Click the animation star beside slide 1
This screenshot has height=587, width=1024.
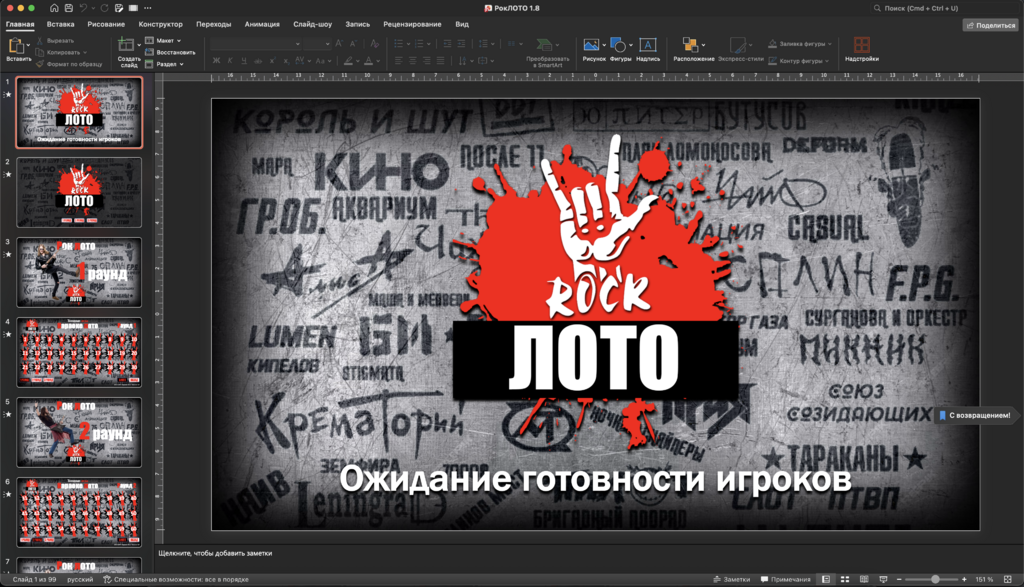[8, 95]
